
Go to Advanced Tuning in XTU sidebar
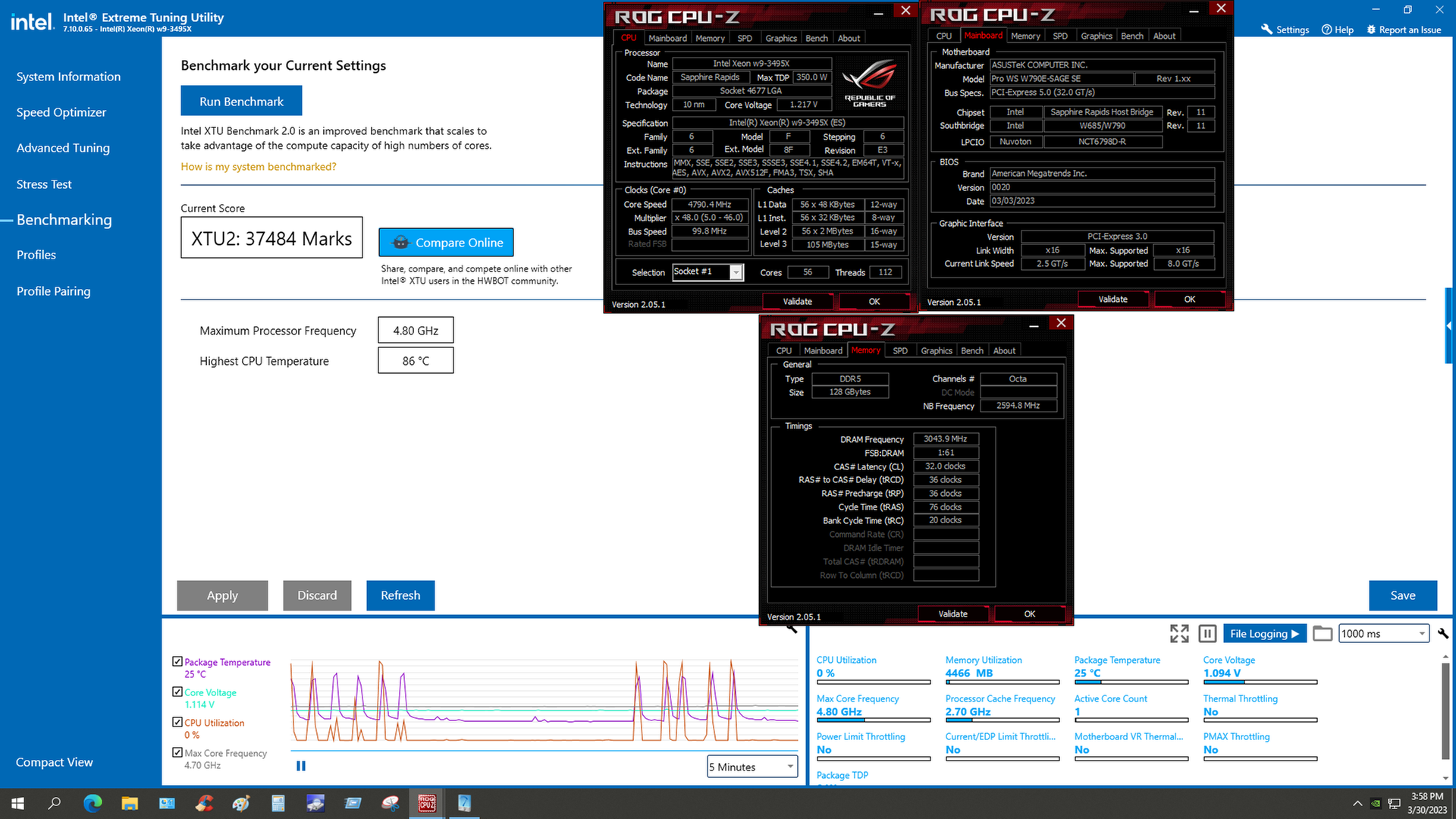[63, 148]
